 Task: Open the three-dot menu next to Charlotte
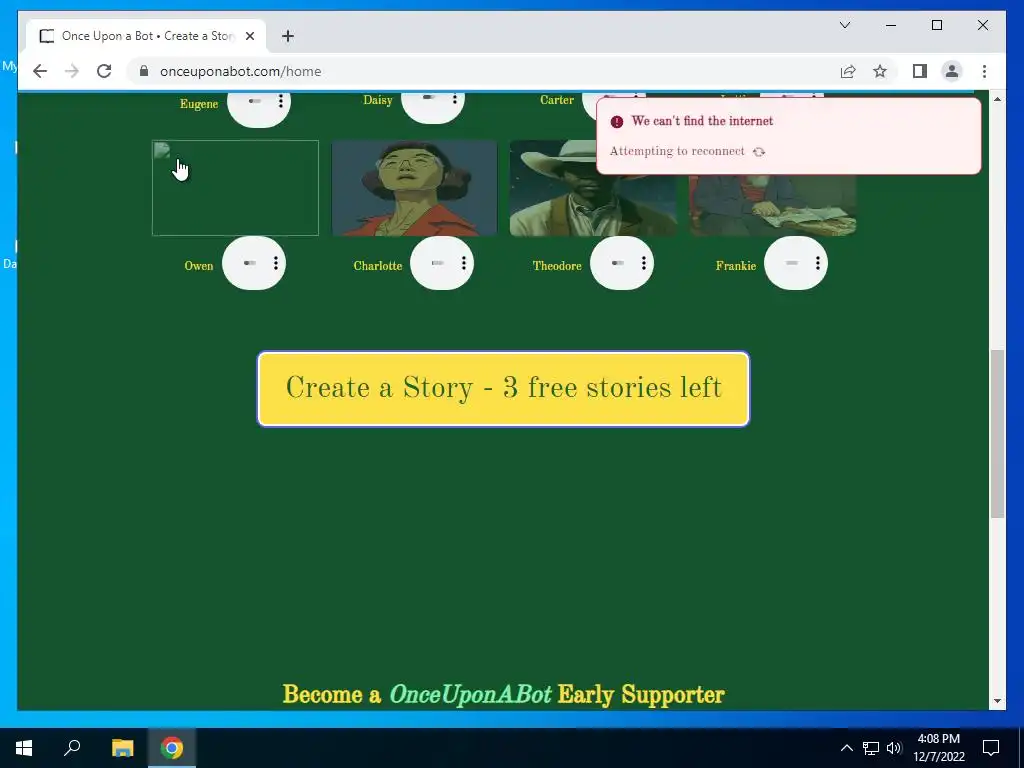pos(464,263)
